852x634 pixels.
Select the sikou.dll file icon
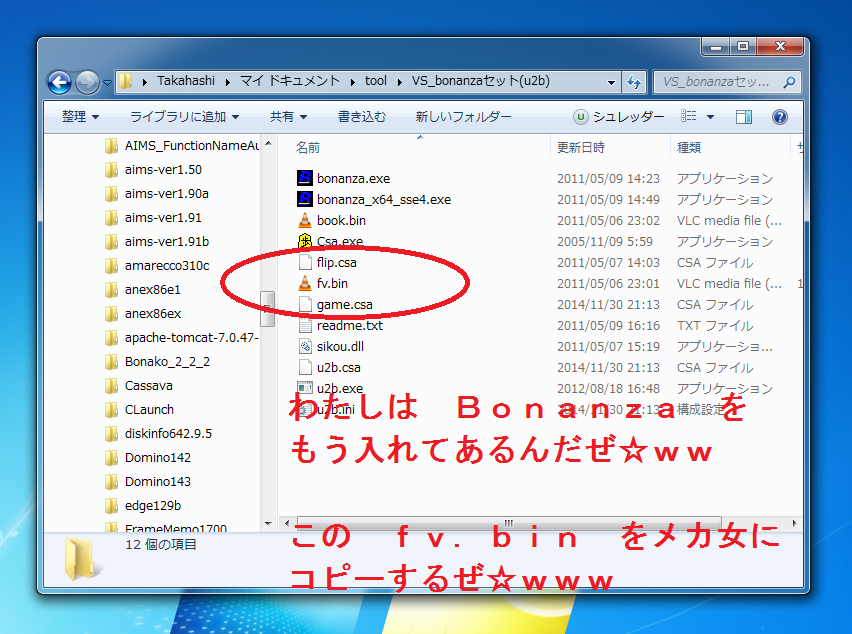click(305, 346)
